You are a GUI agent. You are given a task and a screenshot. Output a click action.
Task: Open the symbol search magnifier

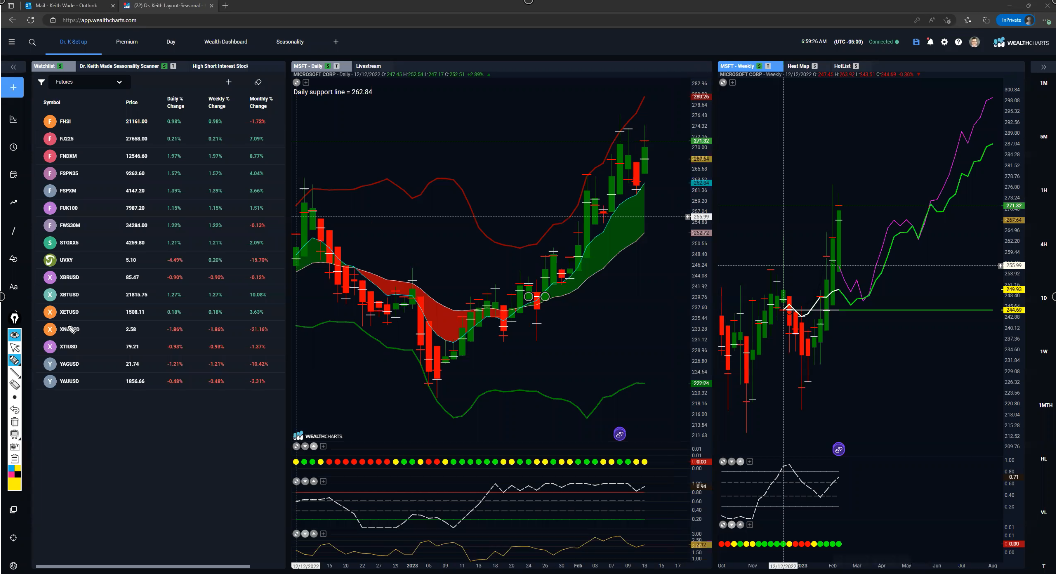coord(32,42)
